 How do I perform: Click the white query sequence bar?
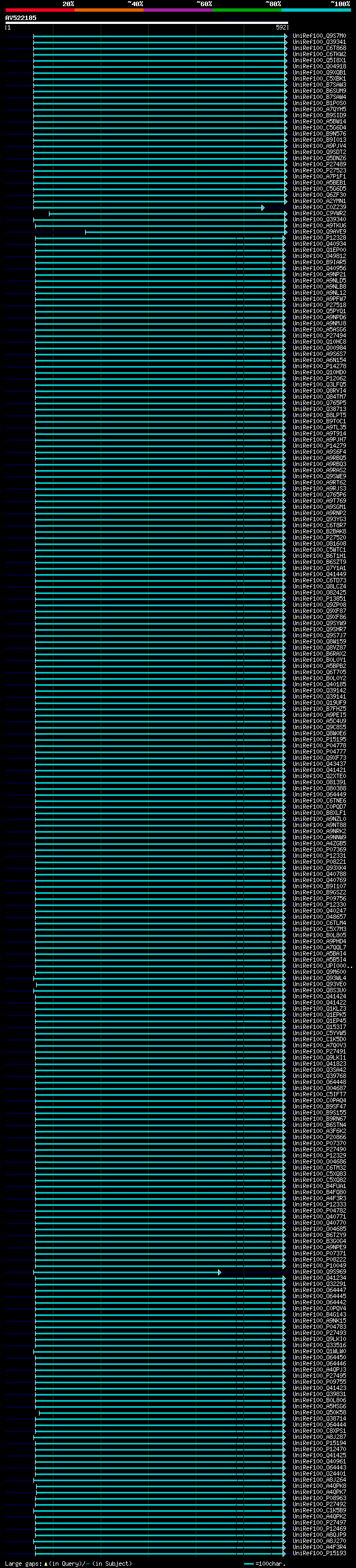pyautogui.click(x=147, y=22)
